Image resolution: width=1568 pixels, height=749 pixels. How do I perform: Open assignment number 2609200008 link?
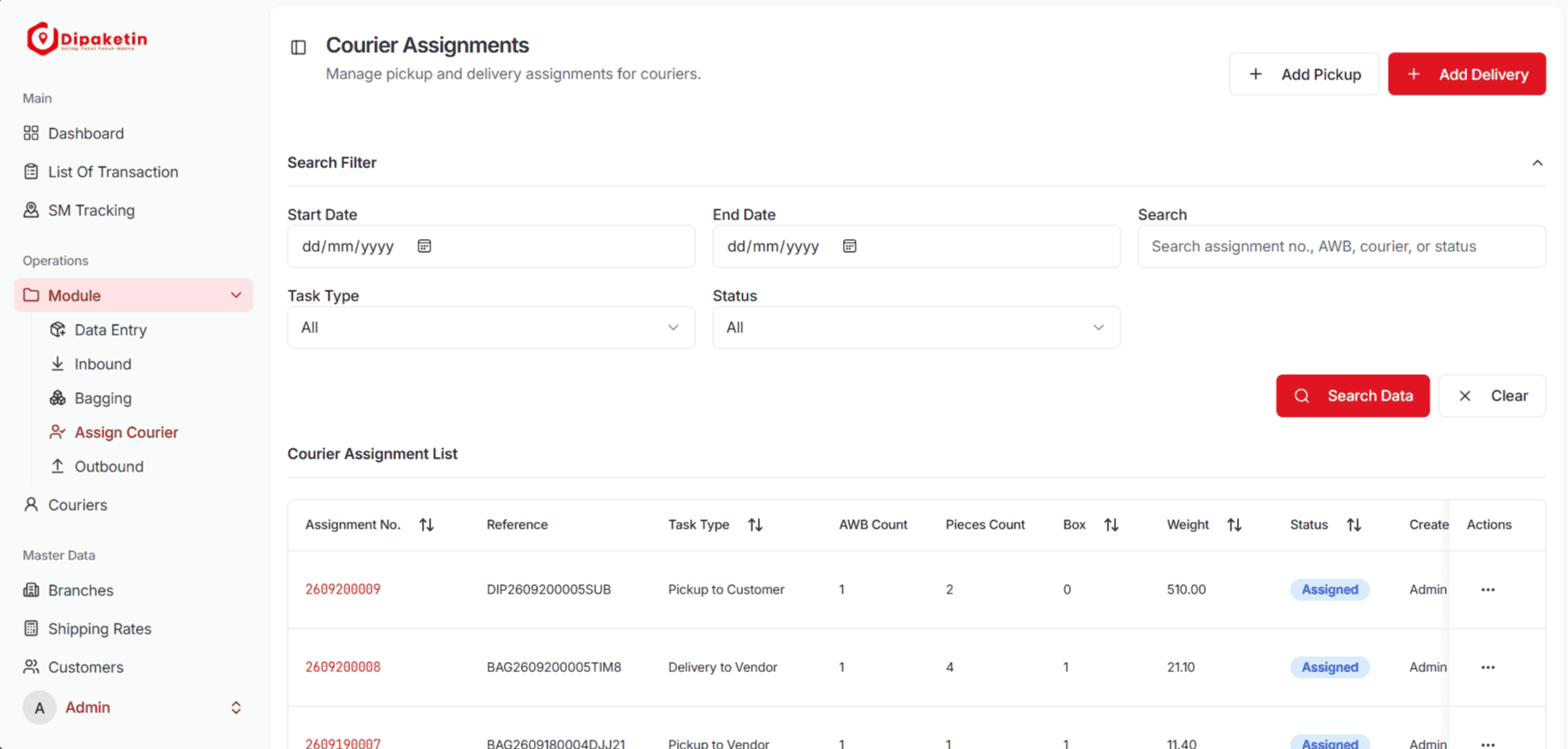343,667
